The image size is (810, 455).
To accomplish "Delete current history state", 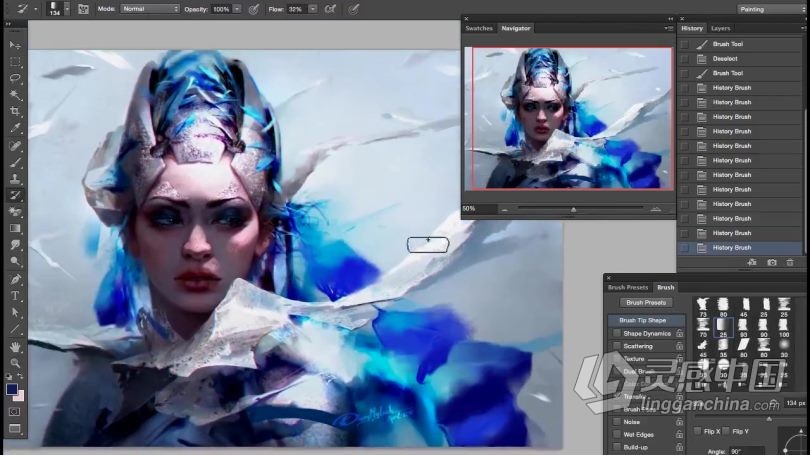I will pyautogui.click(x=790, y=262).
